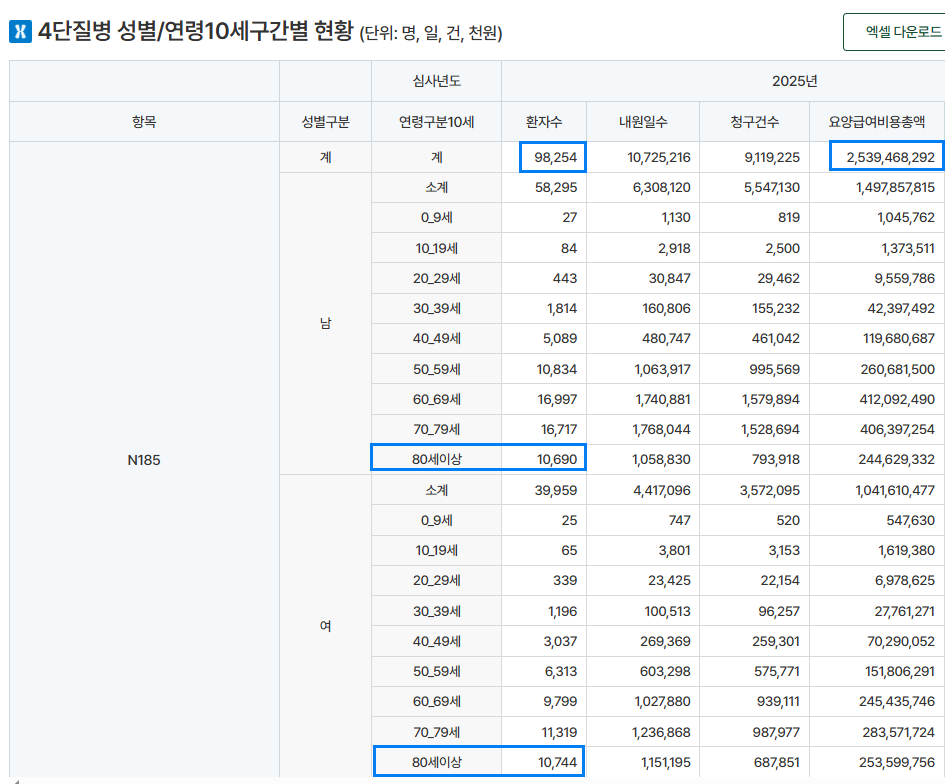
Task: Click the 480,747 visit days cell
Action: point(643,338)
